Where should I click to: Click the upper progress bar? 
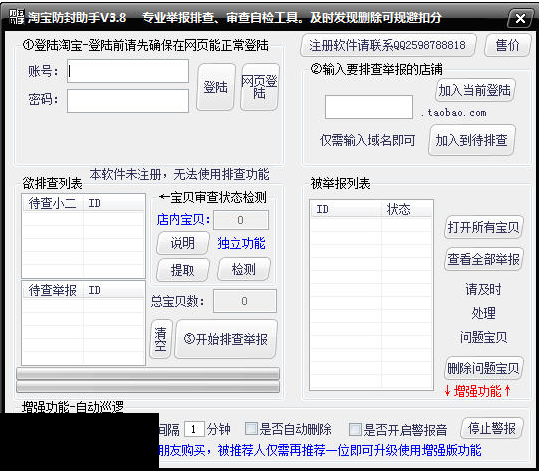click(148, 373)
